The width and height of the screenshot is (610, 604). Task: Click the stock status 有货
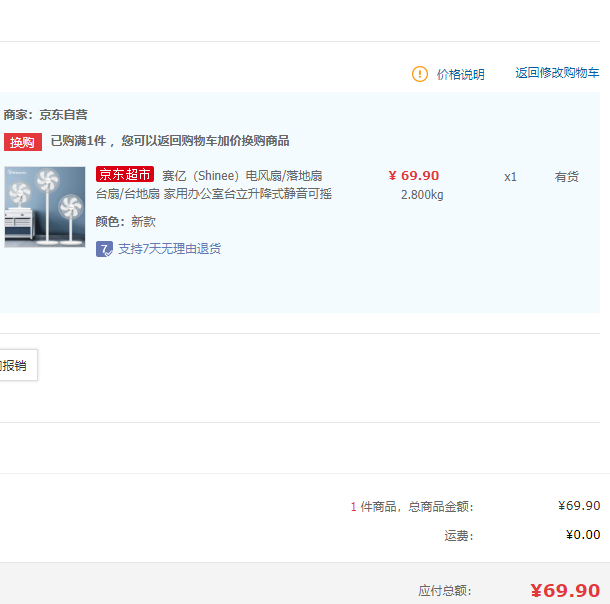pos(566,177)
